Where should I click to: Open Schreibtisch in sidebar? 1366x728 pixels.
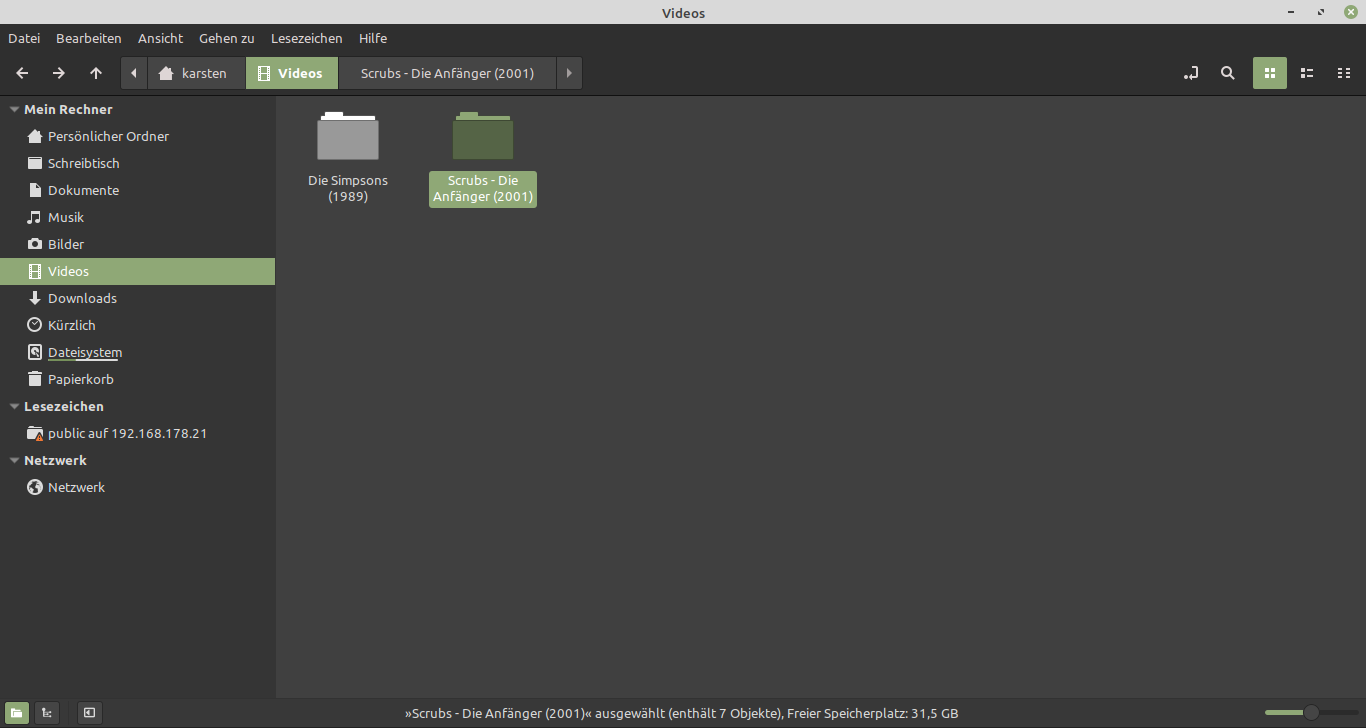click(137, 163)
